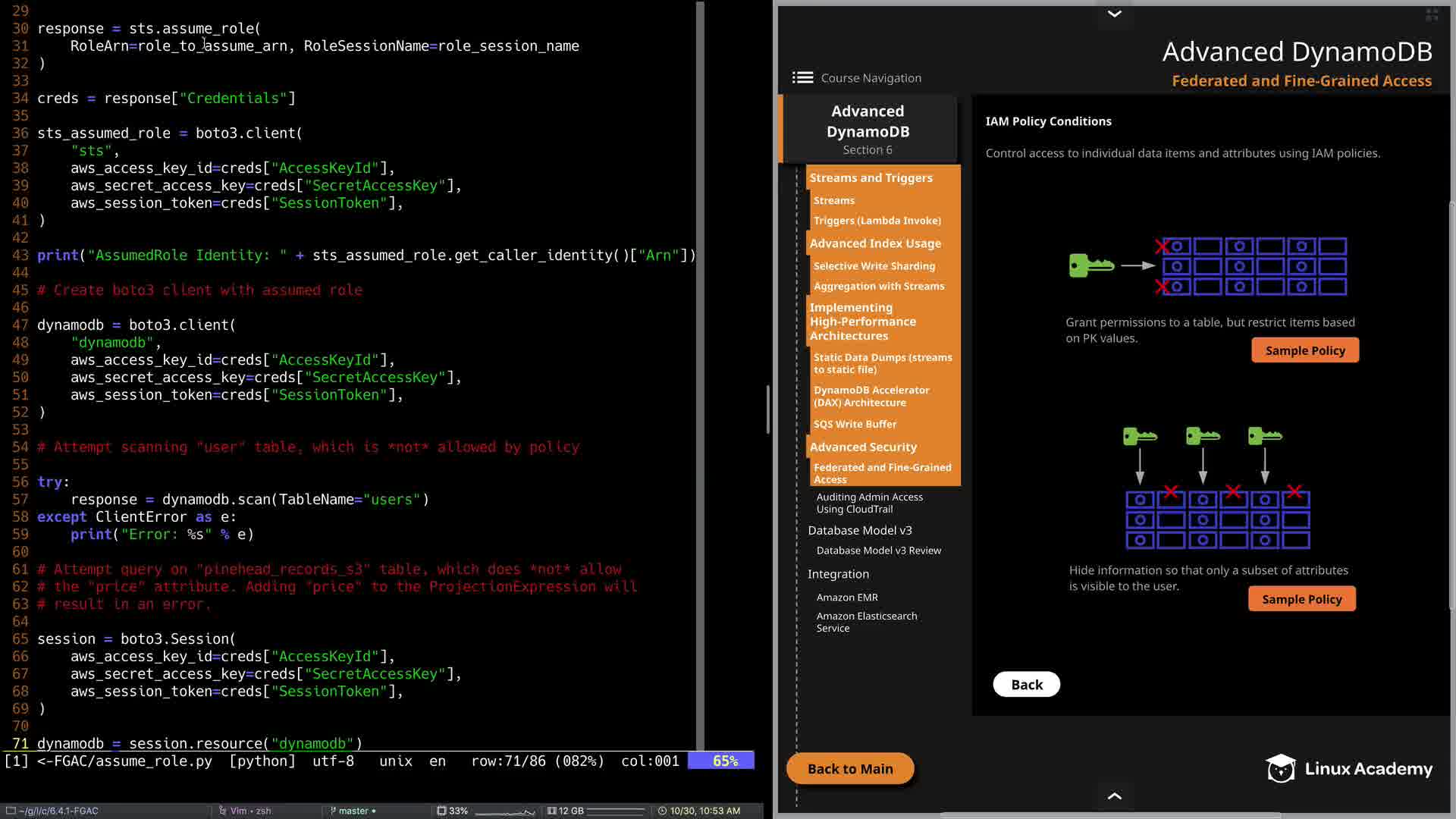Screen dimensions: 1456x819
Task: Click the first key in the three-key diagram
Action: point(1139,436)
